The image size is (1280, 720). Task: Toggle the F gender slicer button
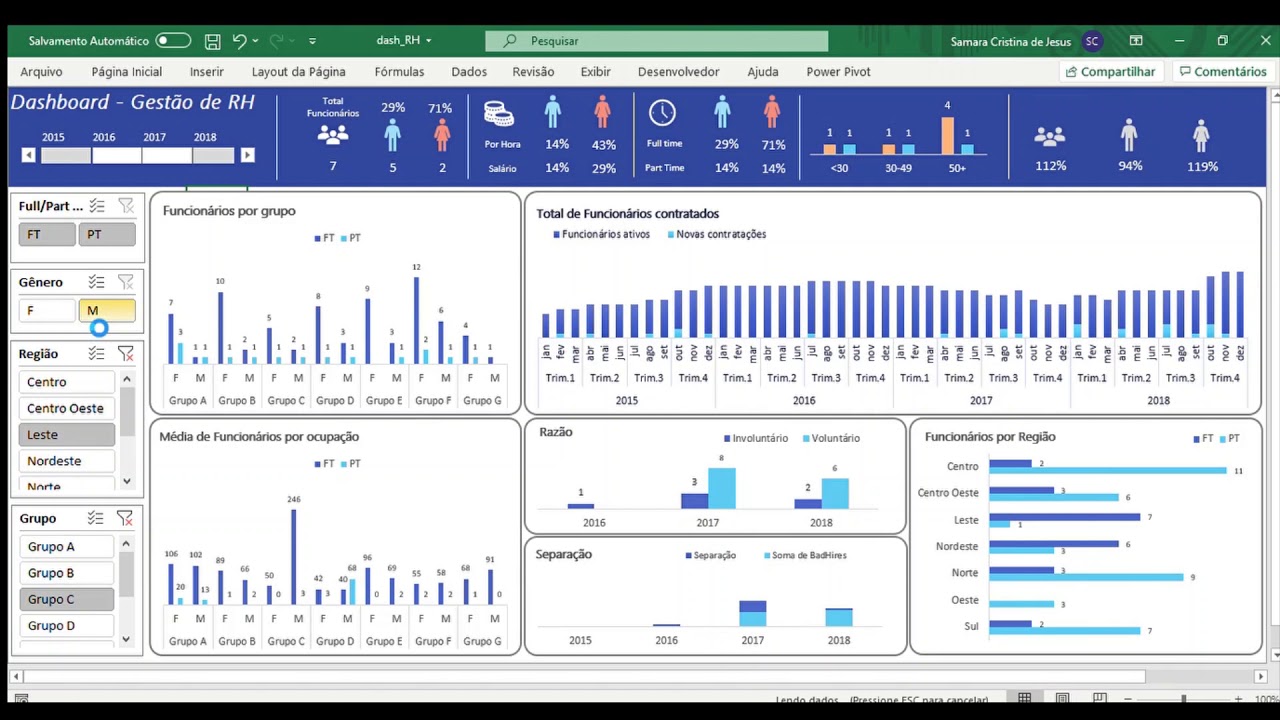coord(47,311)
